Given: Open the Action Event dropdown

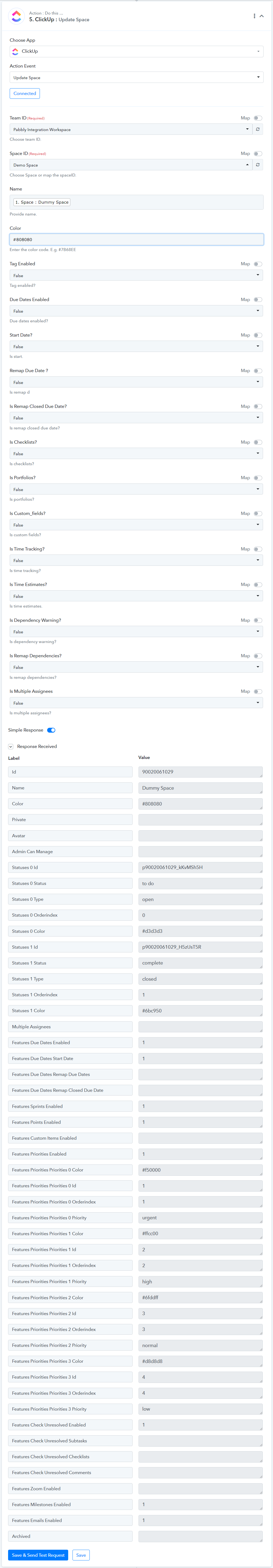Looking at the screenshot, I should pyautogui.click(x=136, y=77).
